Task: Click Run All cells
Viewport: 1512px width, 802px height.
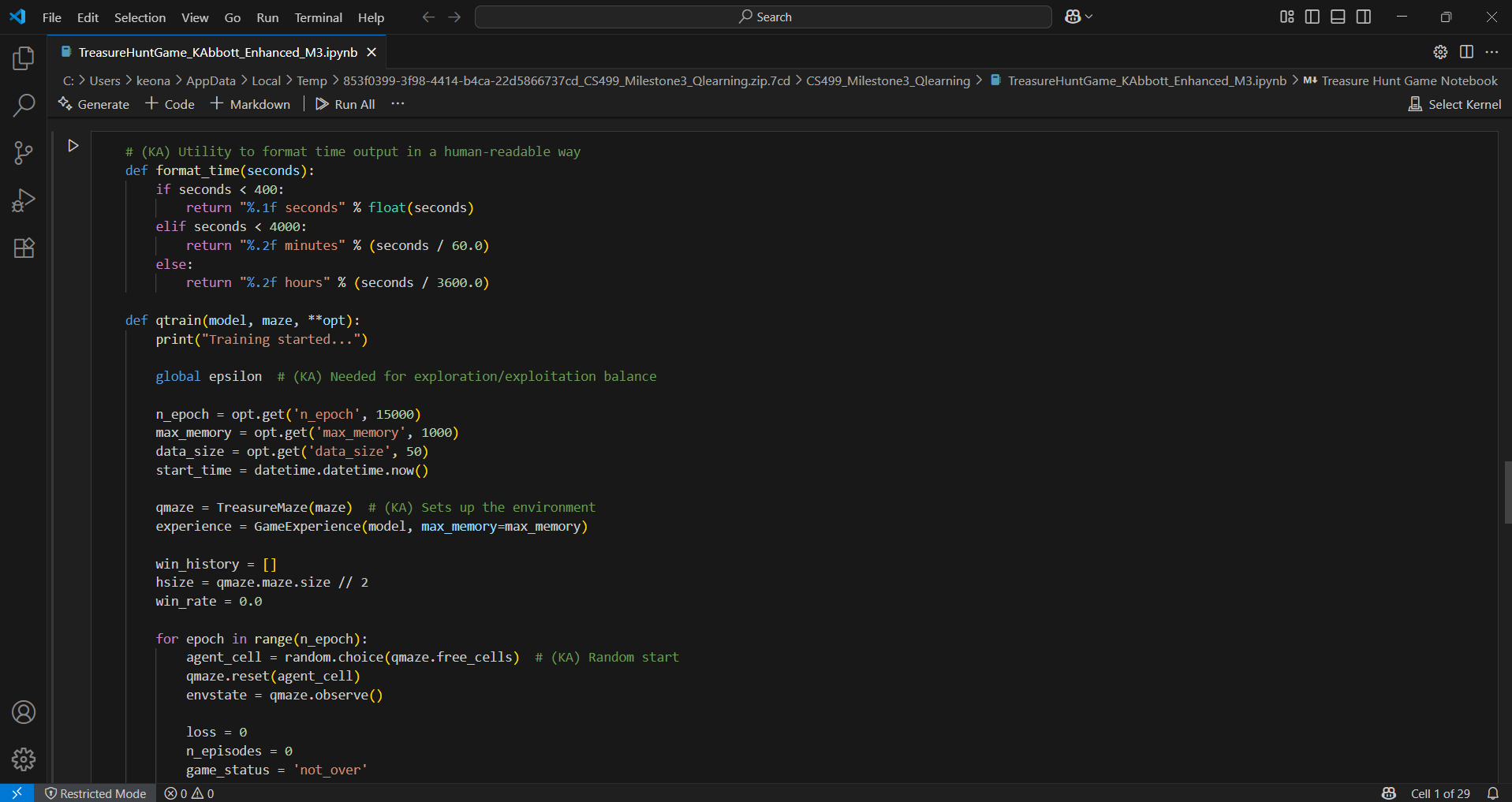Action: pos(345,104)
